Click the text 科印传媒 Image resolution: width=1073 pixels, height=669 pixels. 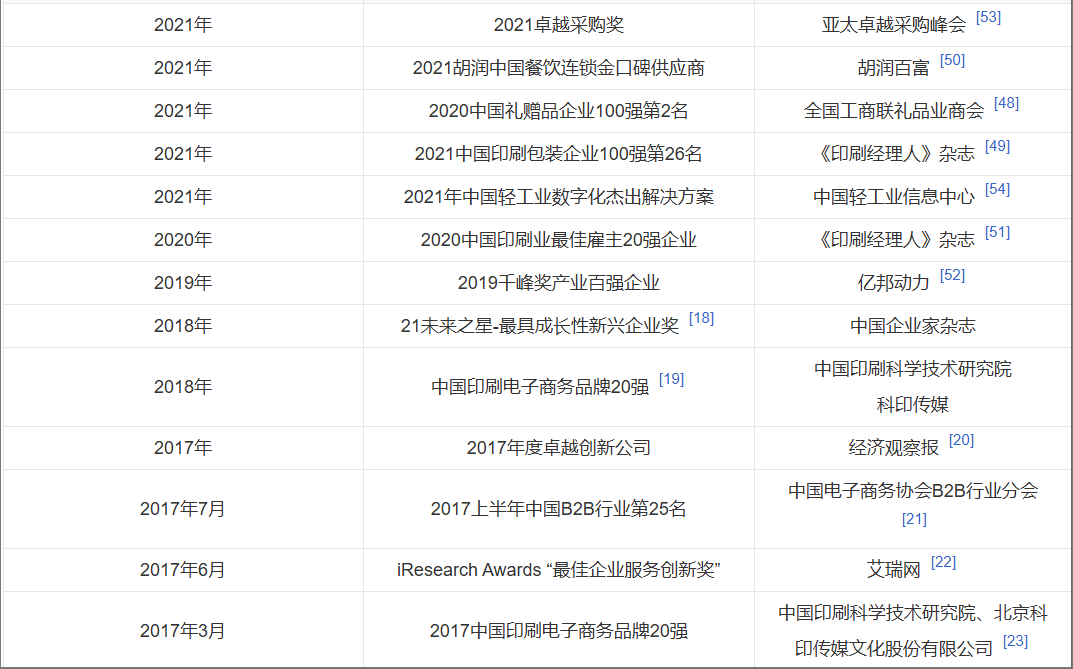[913, 405]
